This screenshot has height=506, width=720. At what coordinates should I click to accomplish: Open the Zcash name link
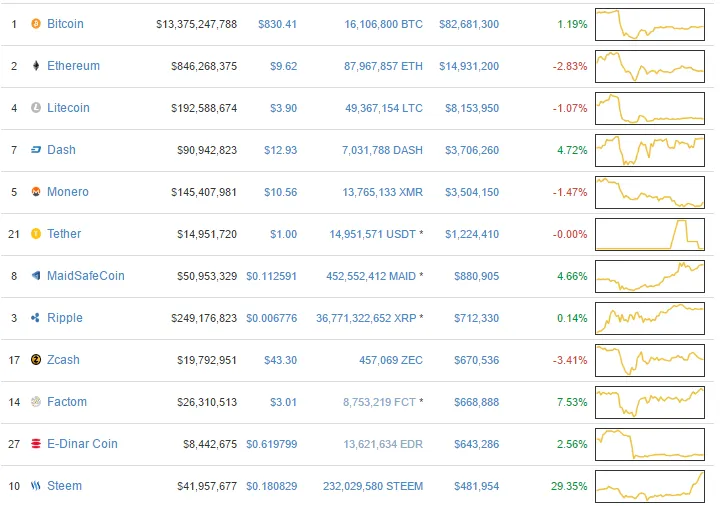point(63,360)
